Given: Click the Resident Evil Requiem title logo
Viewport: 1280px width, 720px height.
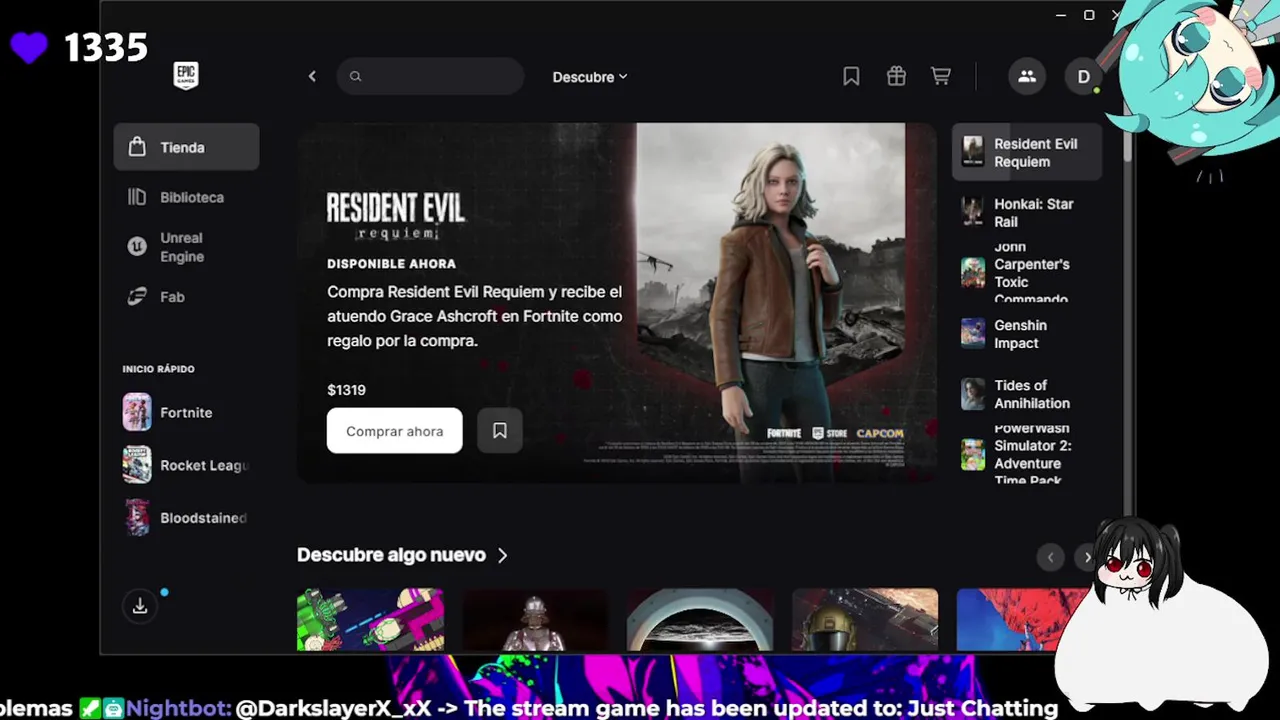Looking at the screenshot, I should (x=396, y=216).
